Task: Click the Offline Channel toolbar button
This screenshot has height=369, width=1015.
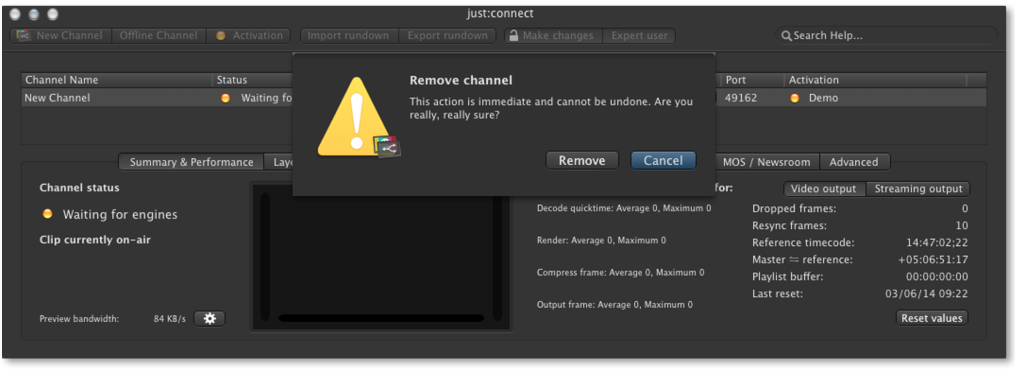Action: pyautogui.click(x=159, y=36)
